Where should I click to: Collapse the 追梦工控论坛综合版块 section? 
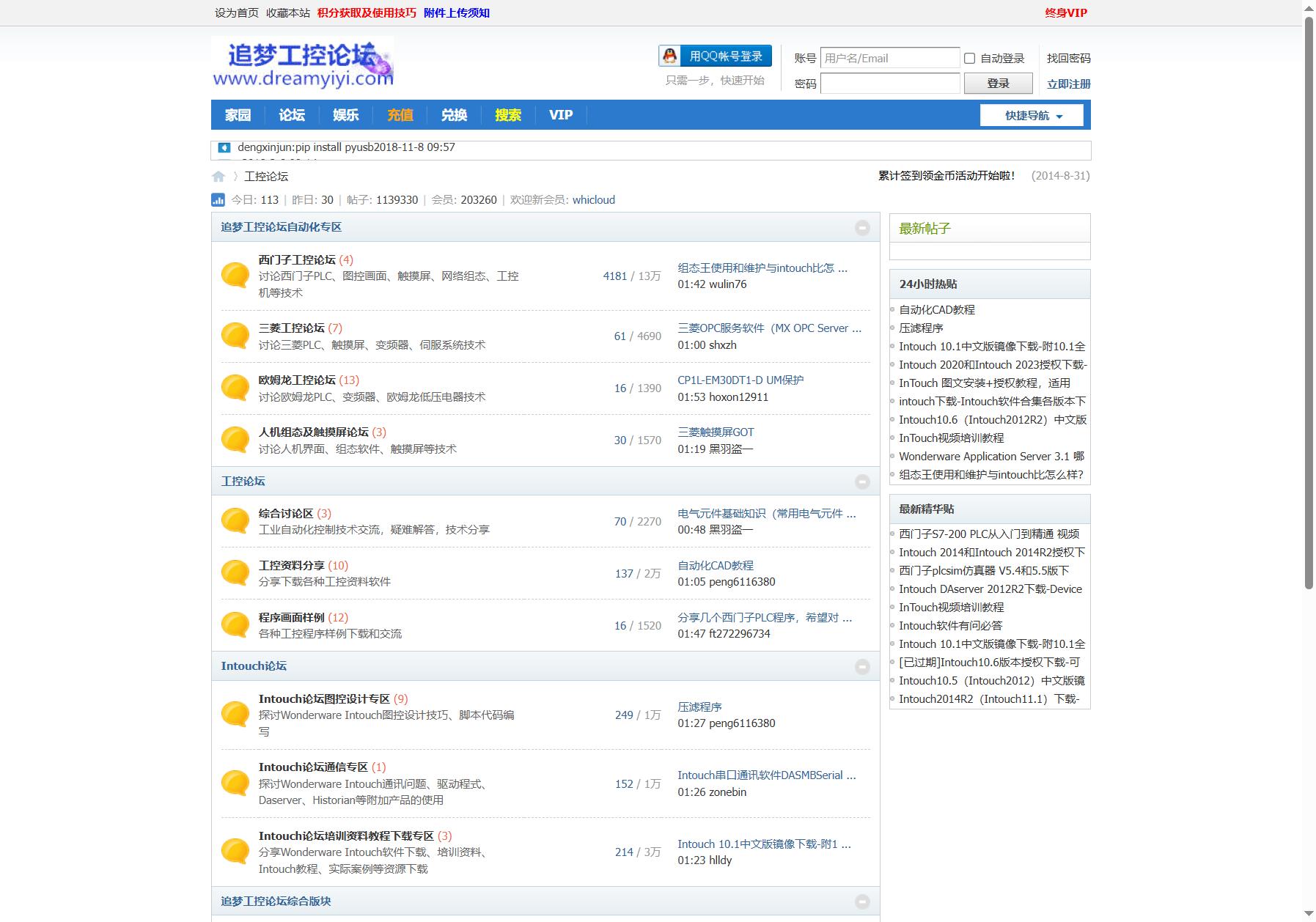click(x=862, y=901)
